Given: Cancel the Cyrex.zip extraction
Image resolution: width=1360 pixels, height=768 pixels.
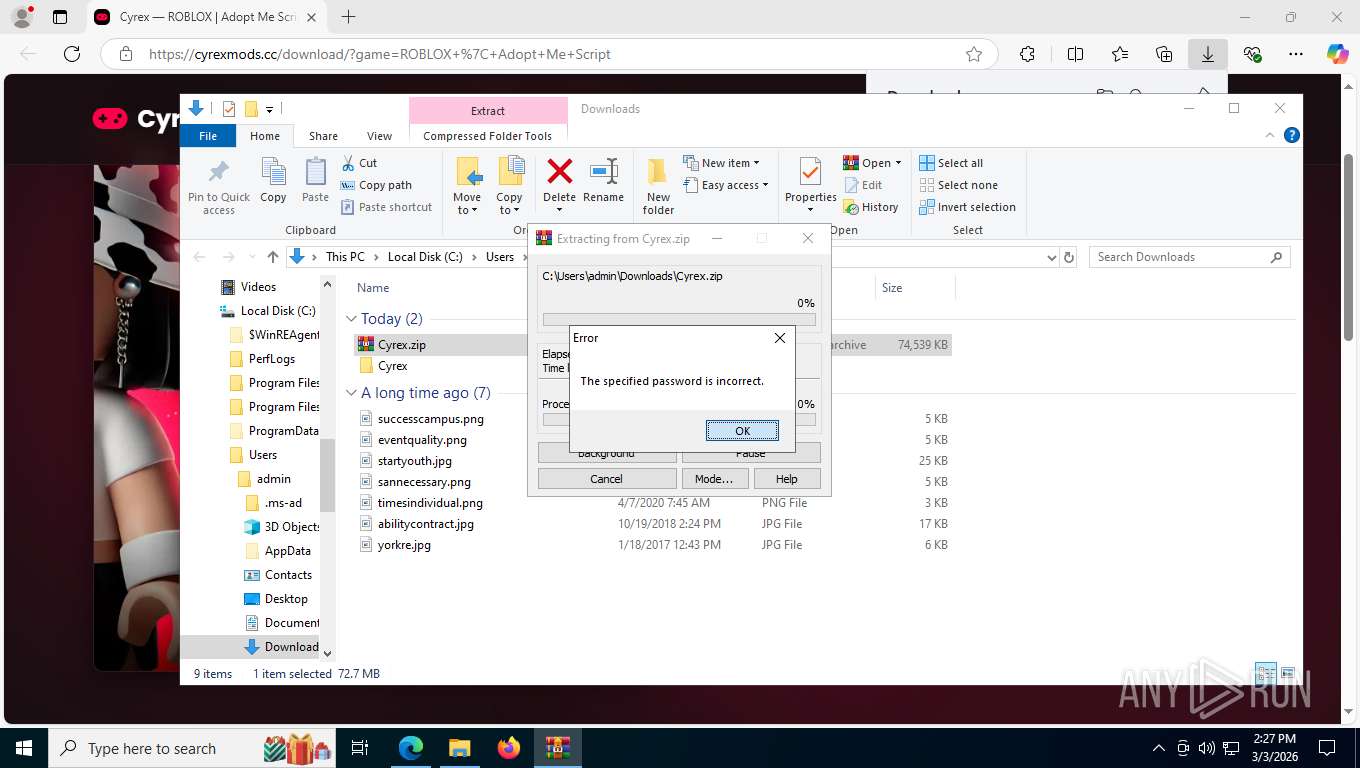Looking at the screenshot, I should [607, 479].
